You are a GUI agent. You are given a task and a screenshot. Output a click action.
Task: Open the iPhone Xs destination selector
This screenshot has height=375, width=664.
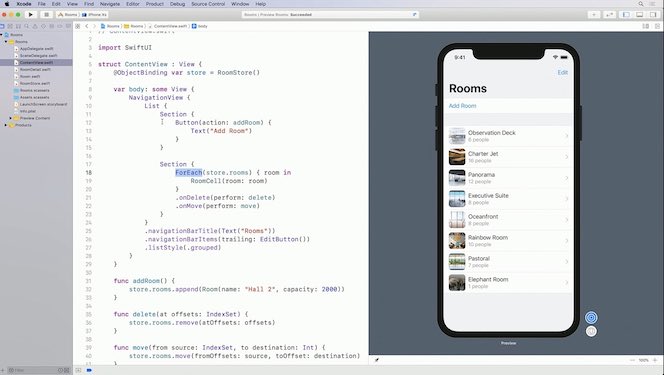coord(94,14)
